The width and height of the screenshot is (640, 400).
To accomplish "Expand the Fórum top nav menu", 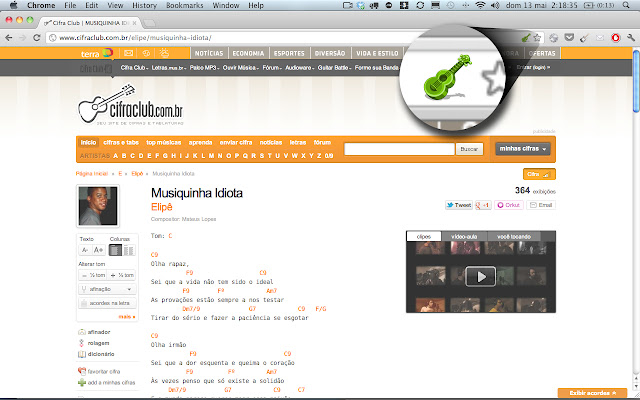I will tap(272, 68).
